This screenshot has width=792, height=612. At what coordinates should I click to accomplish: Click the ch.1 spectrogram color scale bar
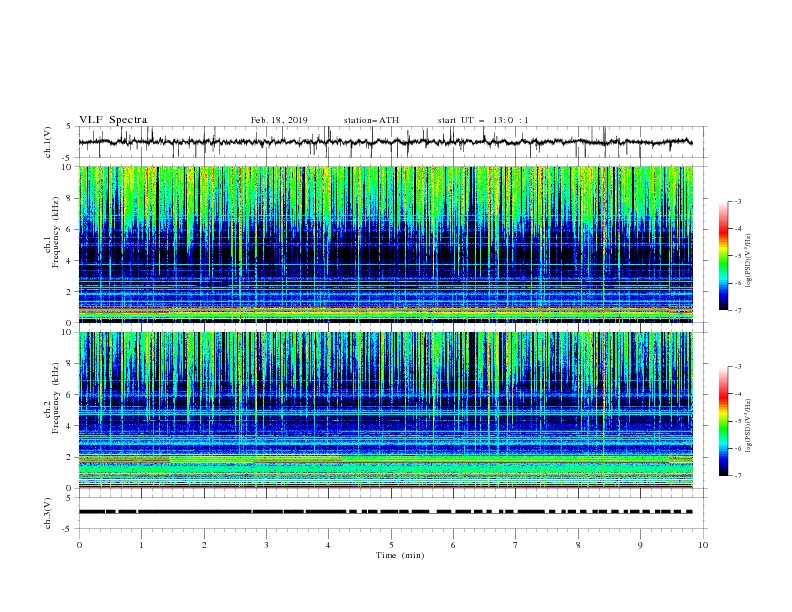(724, 256)
